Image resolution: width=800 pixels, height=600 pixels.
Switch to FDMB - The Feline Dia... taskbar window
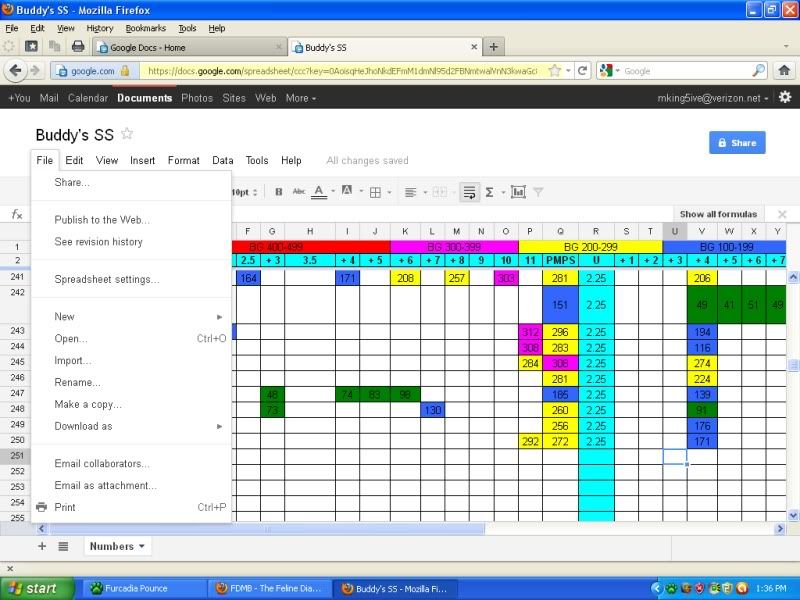(269, 588)
